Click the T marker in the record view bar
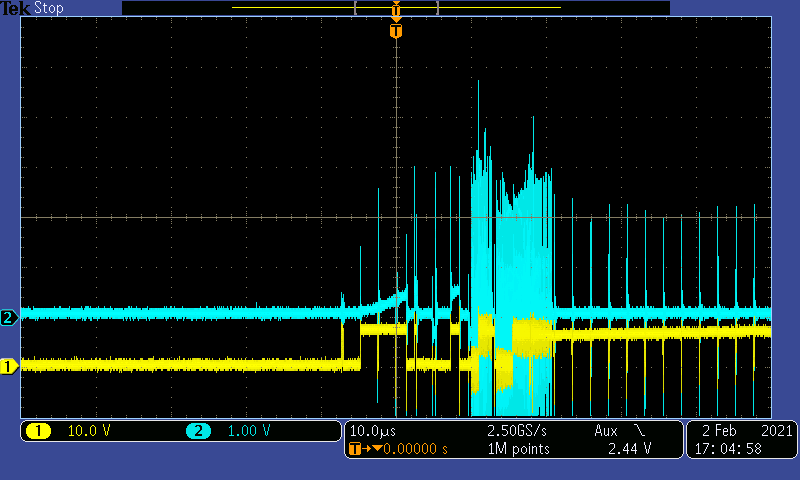Screen dimensions: 800x480 (x=396, y=9)
